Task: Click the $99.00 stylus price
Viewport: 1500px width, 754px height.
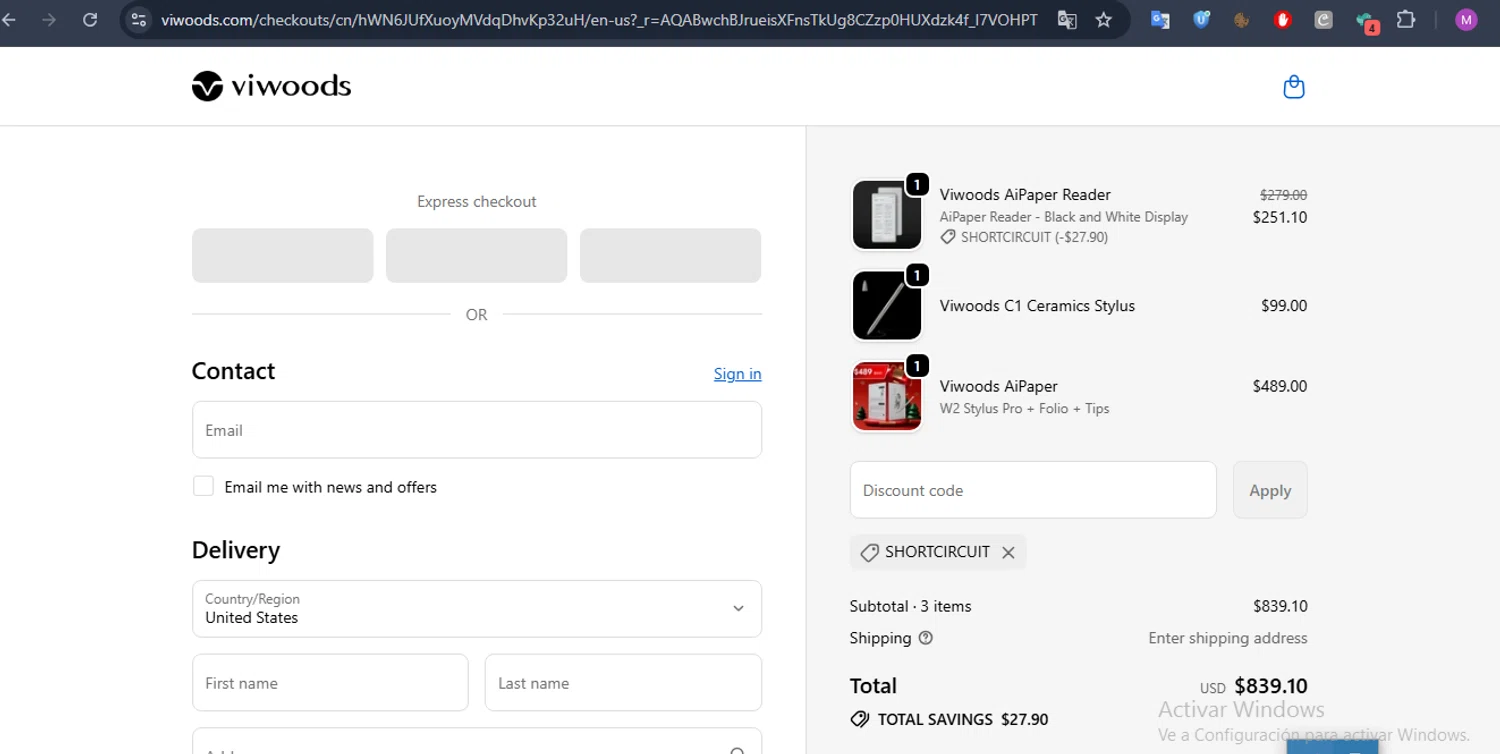Action: click(x=1284, y=306)
